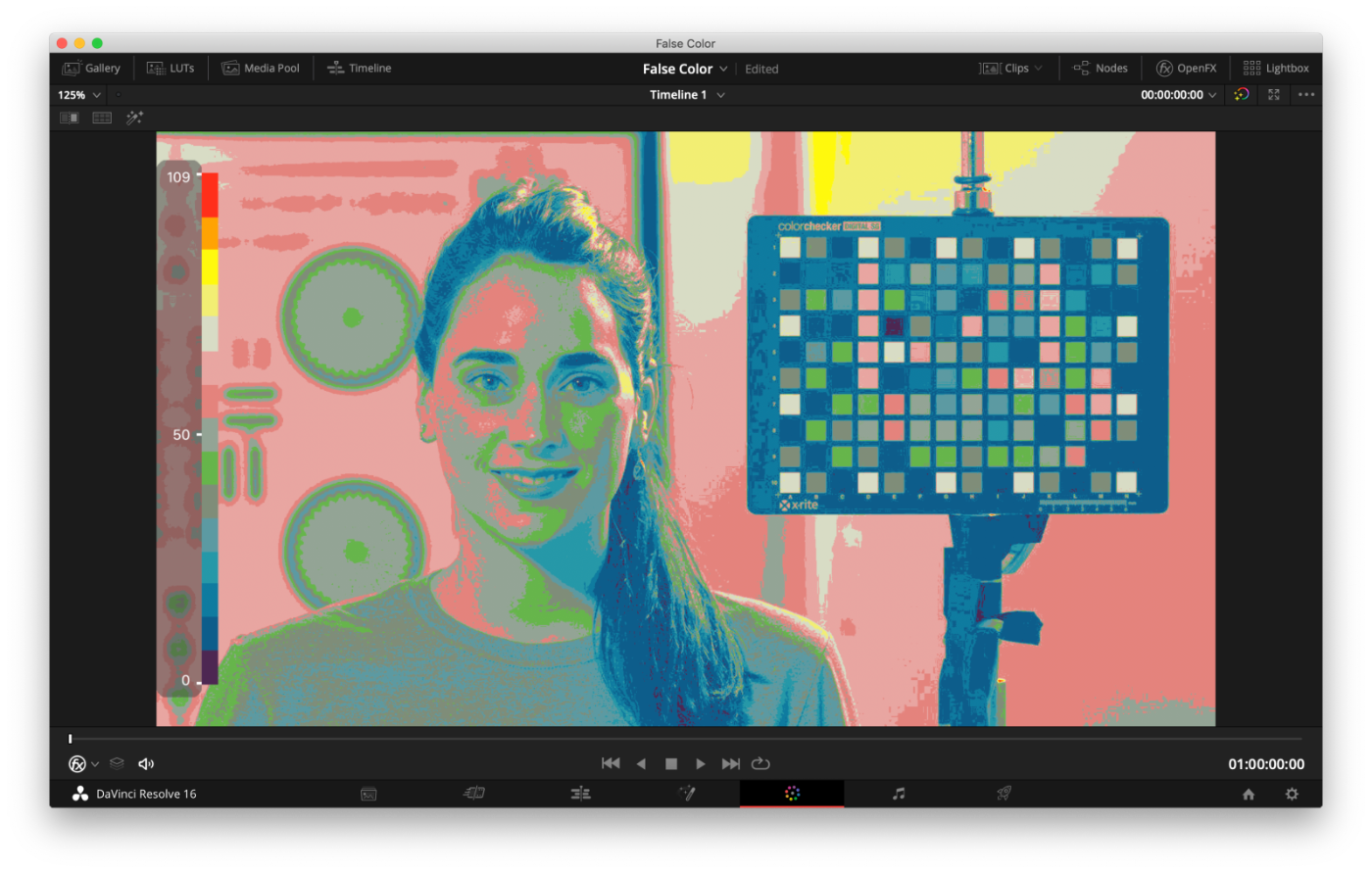Toggle playback loop button
The height and width of the screenshot is (873, 1372).
[x=760, y=764]
